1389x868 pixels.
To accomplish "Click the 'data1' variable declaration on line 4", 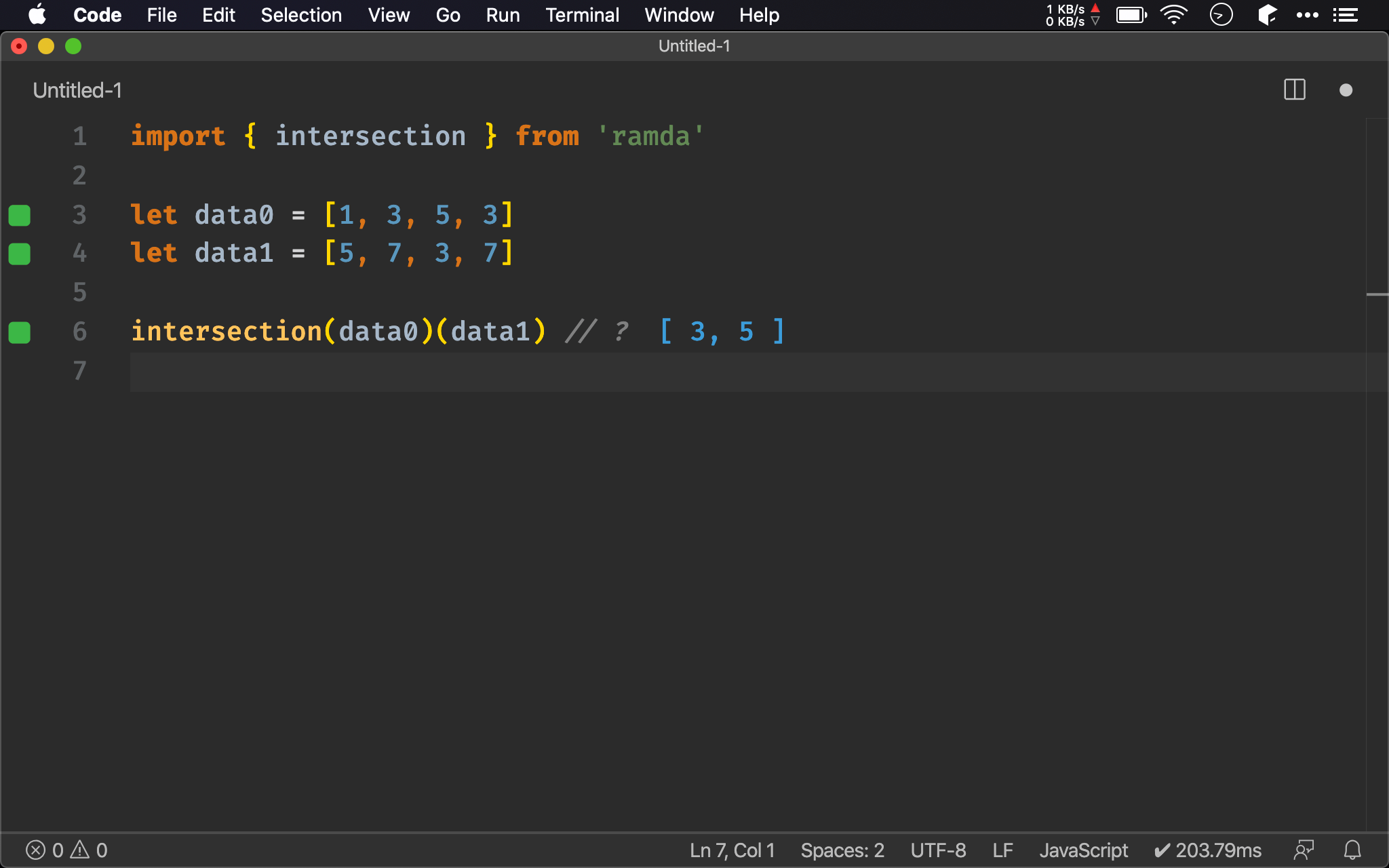I will pyautogui.click(x=234, y=254).
